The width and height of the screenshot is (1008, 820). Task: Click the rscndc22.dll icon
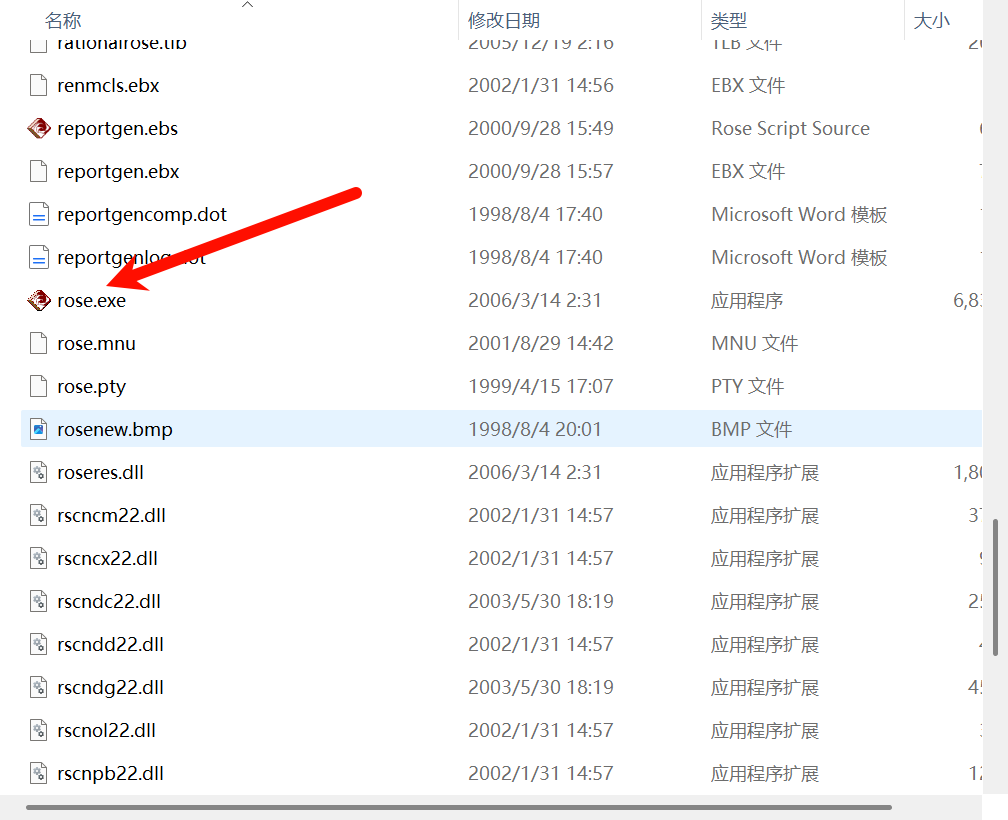pyautogui.click(x=39, y=602)
